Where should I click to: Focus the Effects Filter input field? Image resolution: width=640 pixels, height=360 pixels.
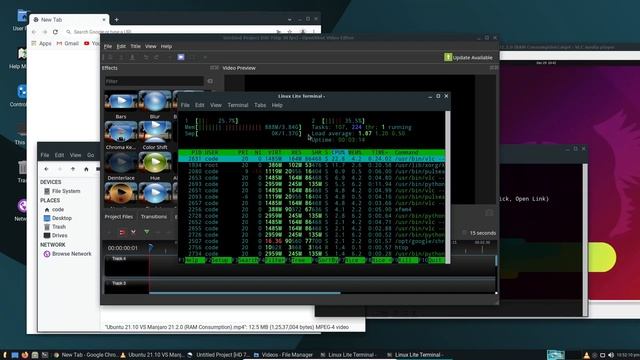(154, 81)
